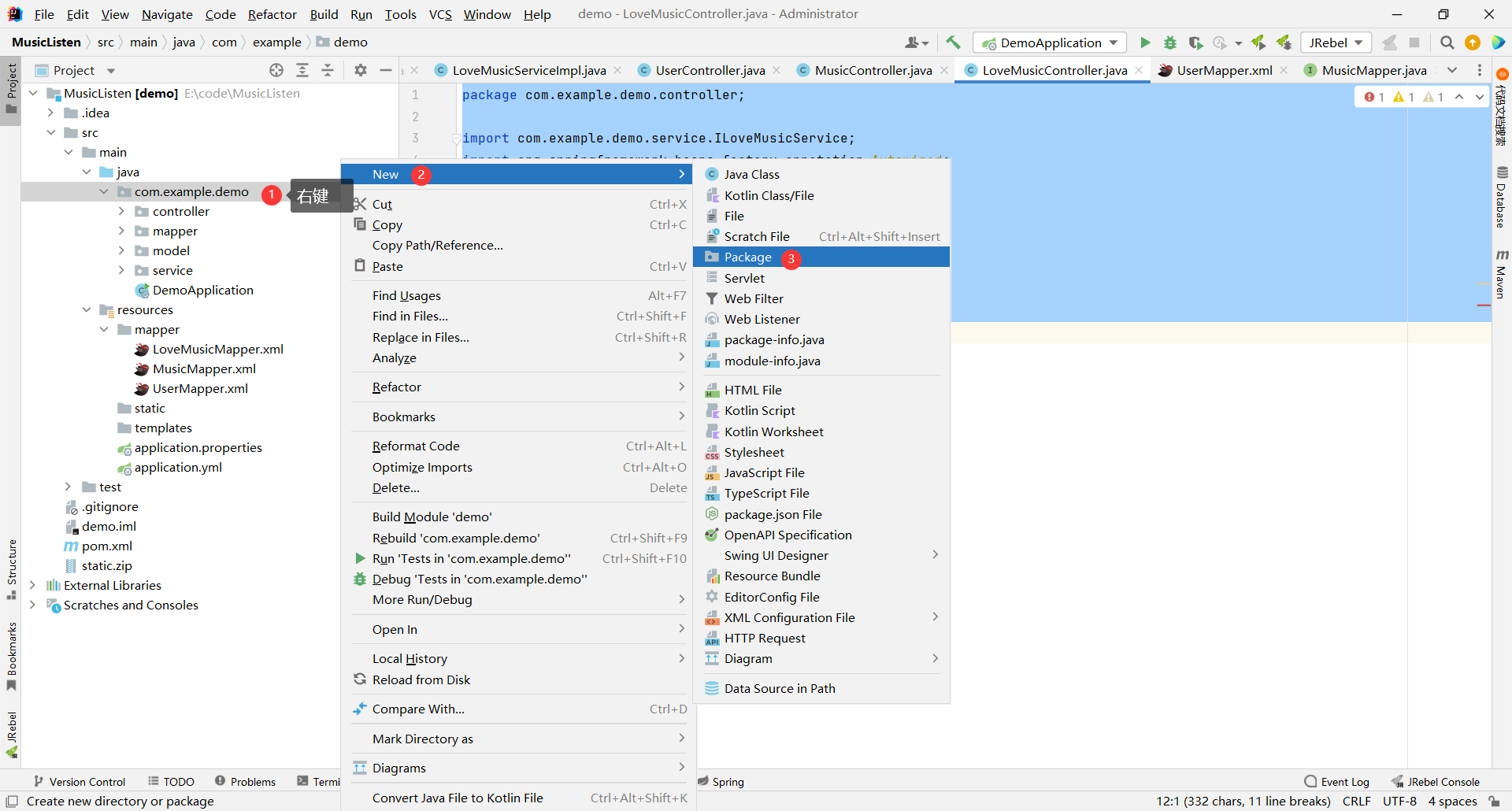Open Project panel settings gear

[x=361, y=70]
